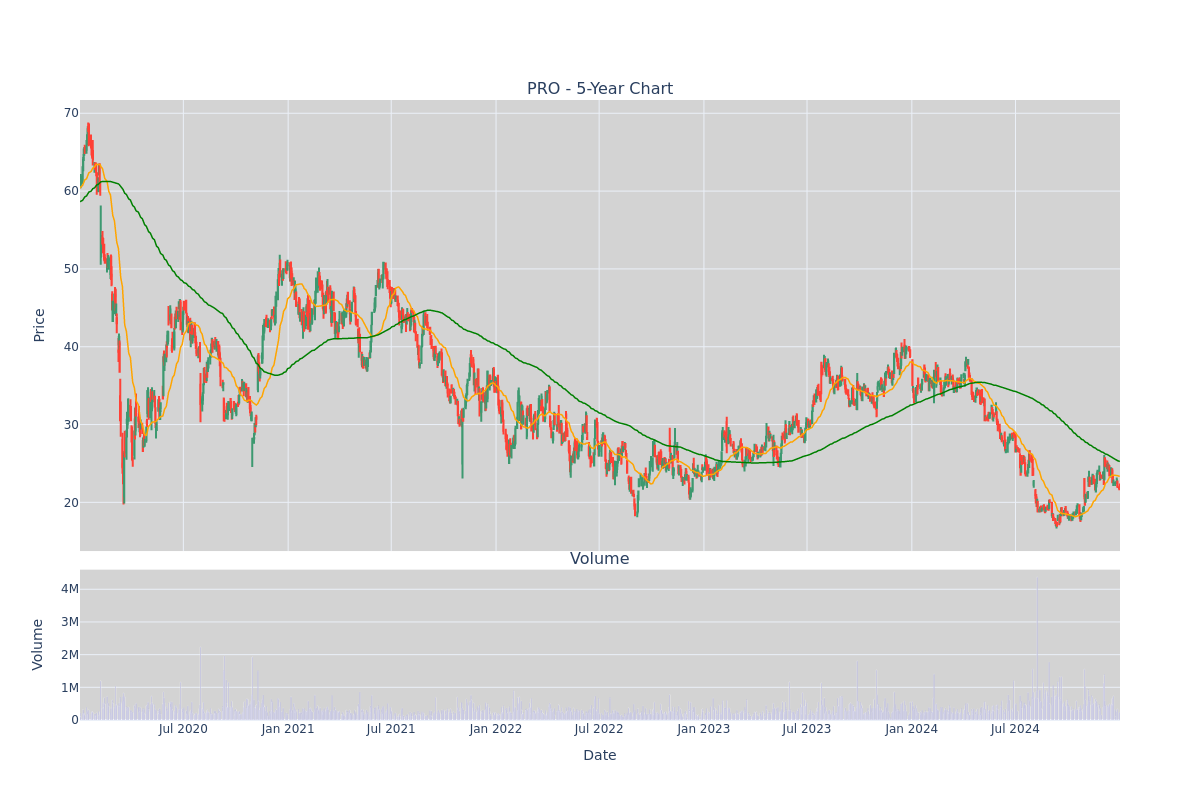Click the price tick label '50'
The width and height of the screenshot is (1200, 800).
click(71, 269)
